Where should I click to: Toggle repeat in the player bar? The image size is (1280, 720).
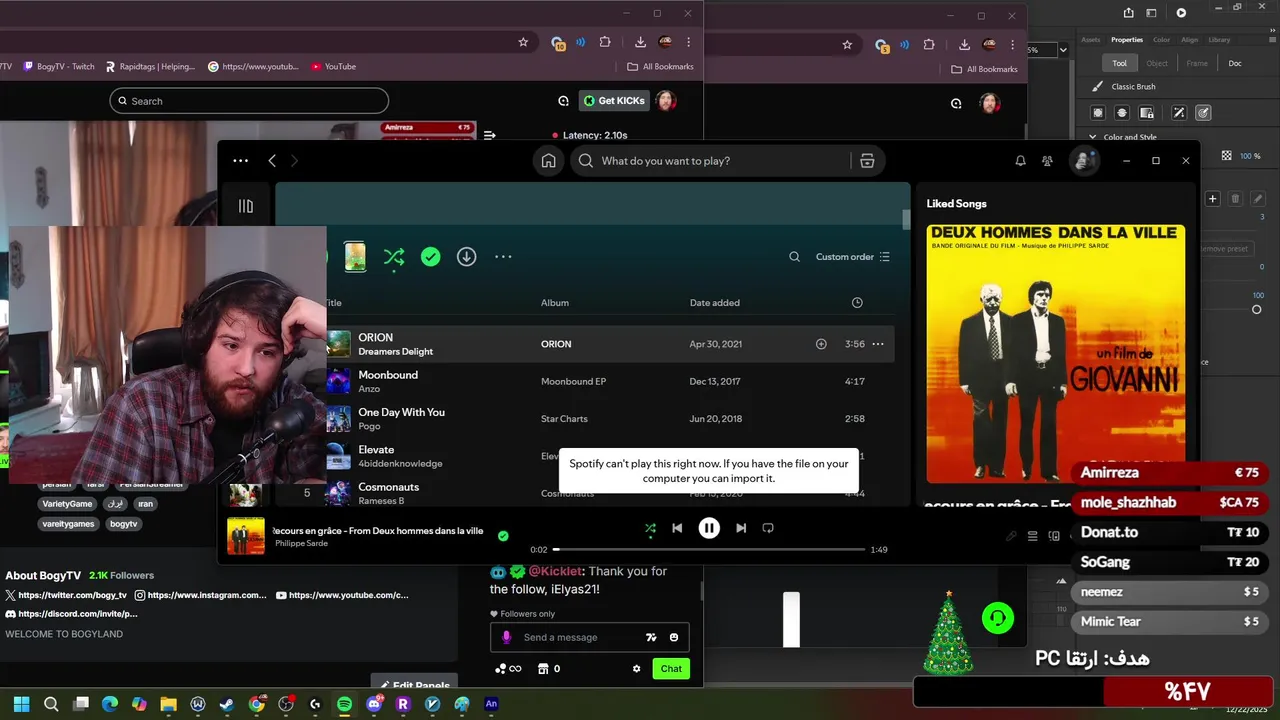pyautogui.click(x=768, y=528)
